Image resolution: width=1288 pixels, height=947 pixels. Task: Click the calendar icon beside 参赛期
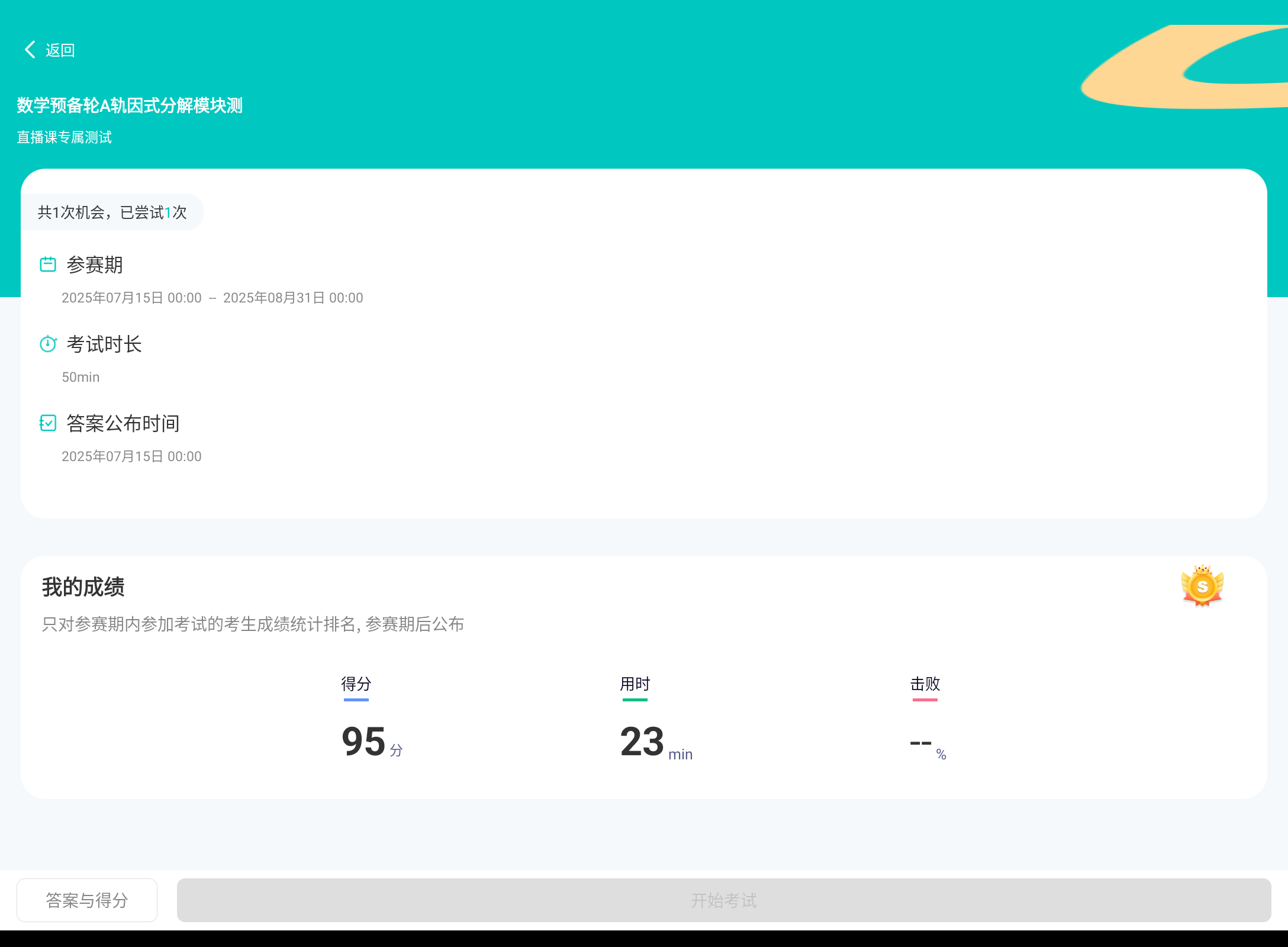click(x=48, y=264)
